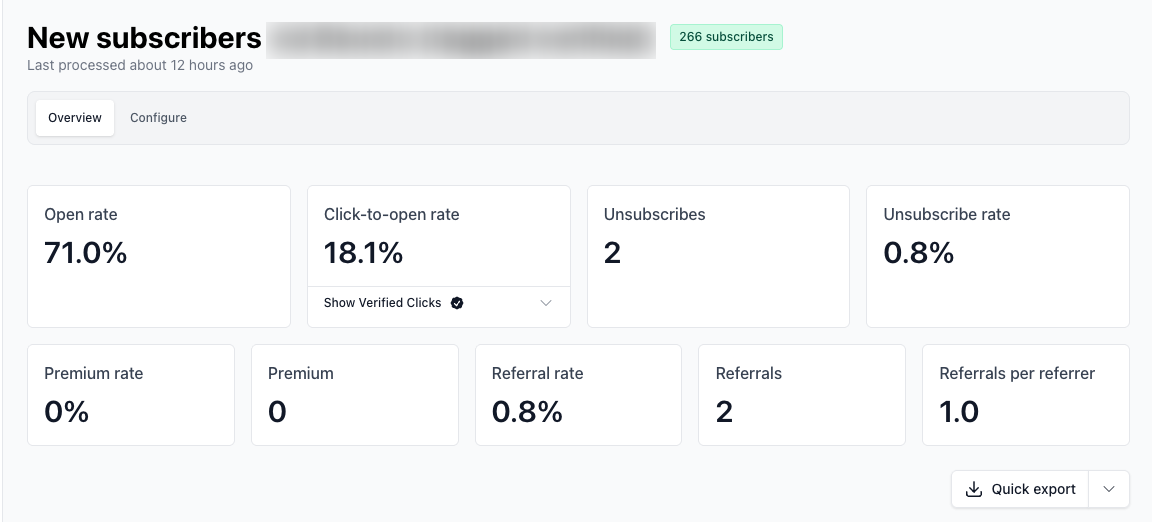Click the Premium rate card
This screenshot has height=522, width=1152.
131,395
